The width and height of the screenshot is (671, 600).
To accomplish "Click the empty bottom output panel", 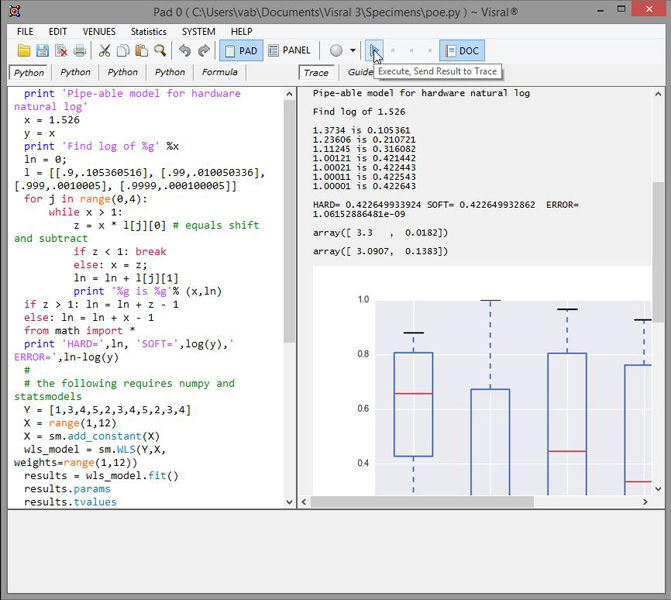I will point(336,551).
